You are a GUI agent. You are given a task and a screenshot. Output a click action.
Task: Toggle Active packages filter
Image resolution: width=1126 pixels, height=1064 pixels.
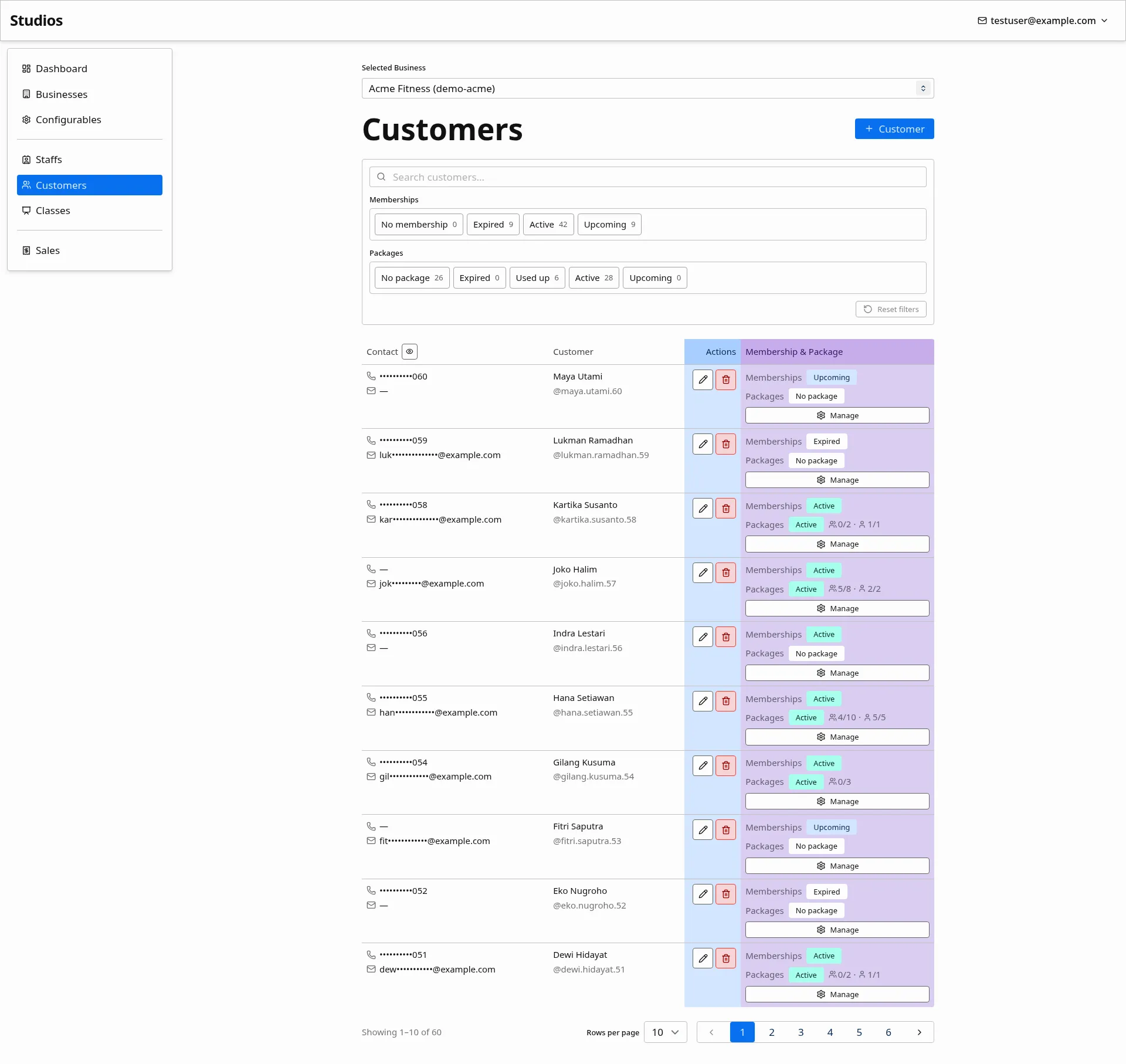(x=593, y=277)
